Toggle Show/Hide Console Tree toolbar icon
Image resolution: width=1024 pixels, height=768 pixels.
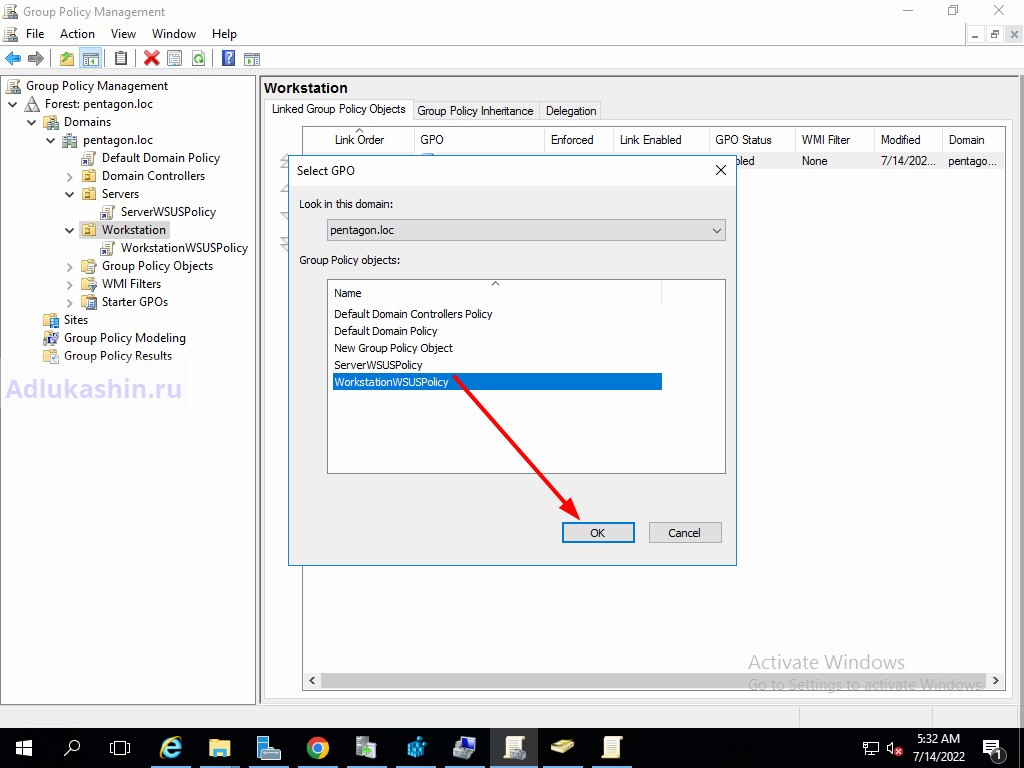click(x=90, y=58)
